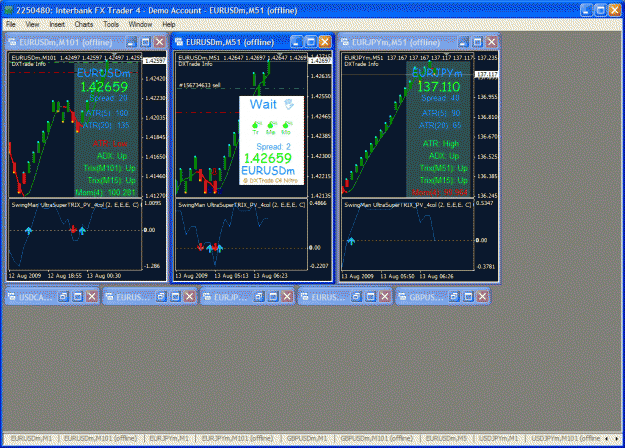Click the large 137.110 price on EURJPYm chart
This screenshot has width=625, height=448.
click(439, 86)
